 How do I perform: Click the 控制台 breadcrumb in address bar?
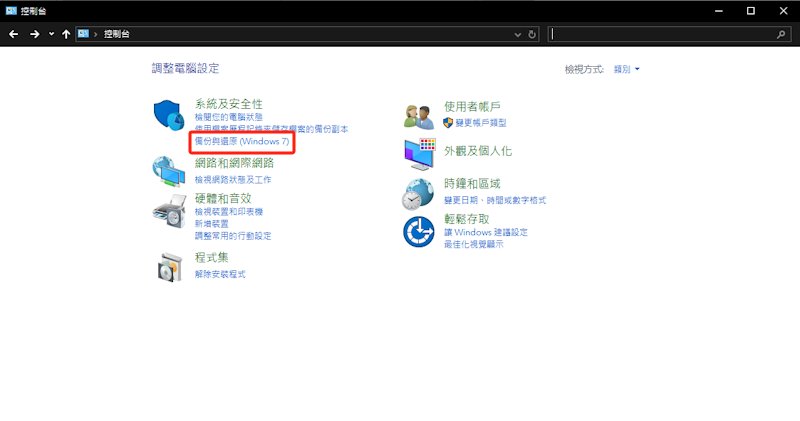pyautogui.click(x=116, y=34)
